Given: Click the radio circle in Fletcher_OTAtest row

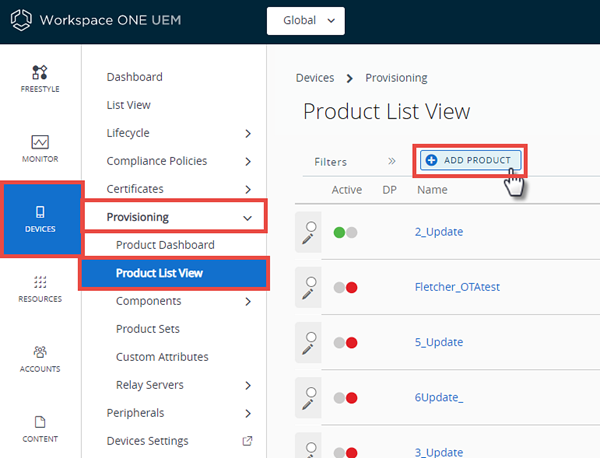Looking at the screenshot, I should pyautogui.click(x=311, y=282).
